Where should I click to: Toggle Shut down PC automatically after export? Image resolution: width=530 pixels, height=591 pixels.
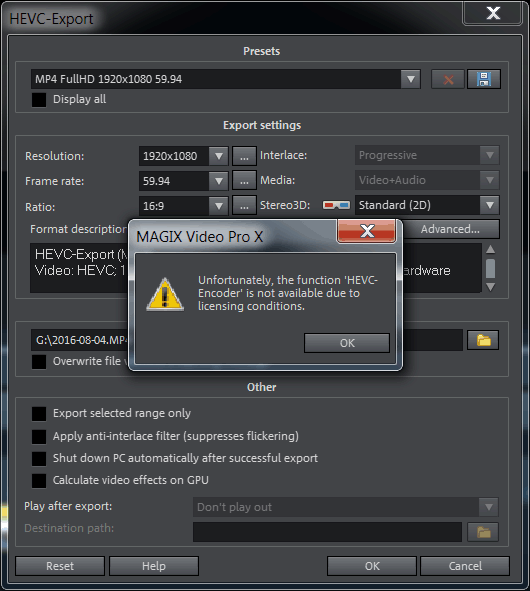click(39, 458)
